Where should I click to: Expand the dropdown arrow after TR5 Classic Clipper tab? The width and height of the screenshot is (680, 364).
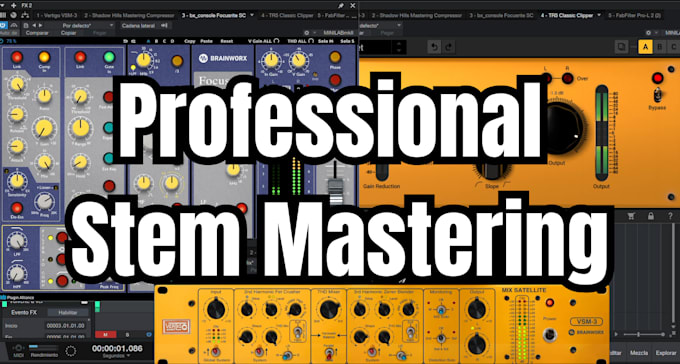[599, 15]
